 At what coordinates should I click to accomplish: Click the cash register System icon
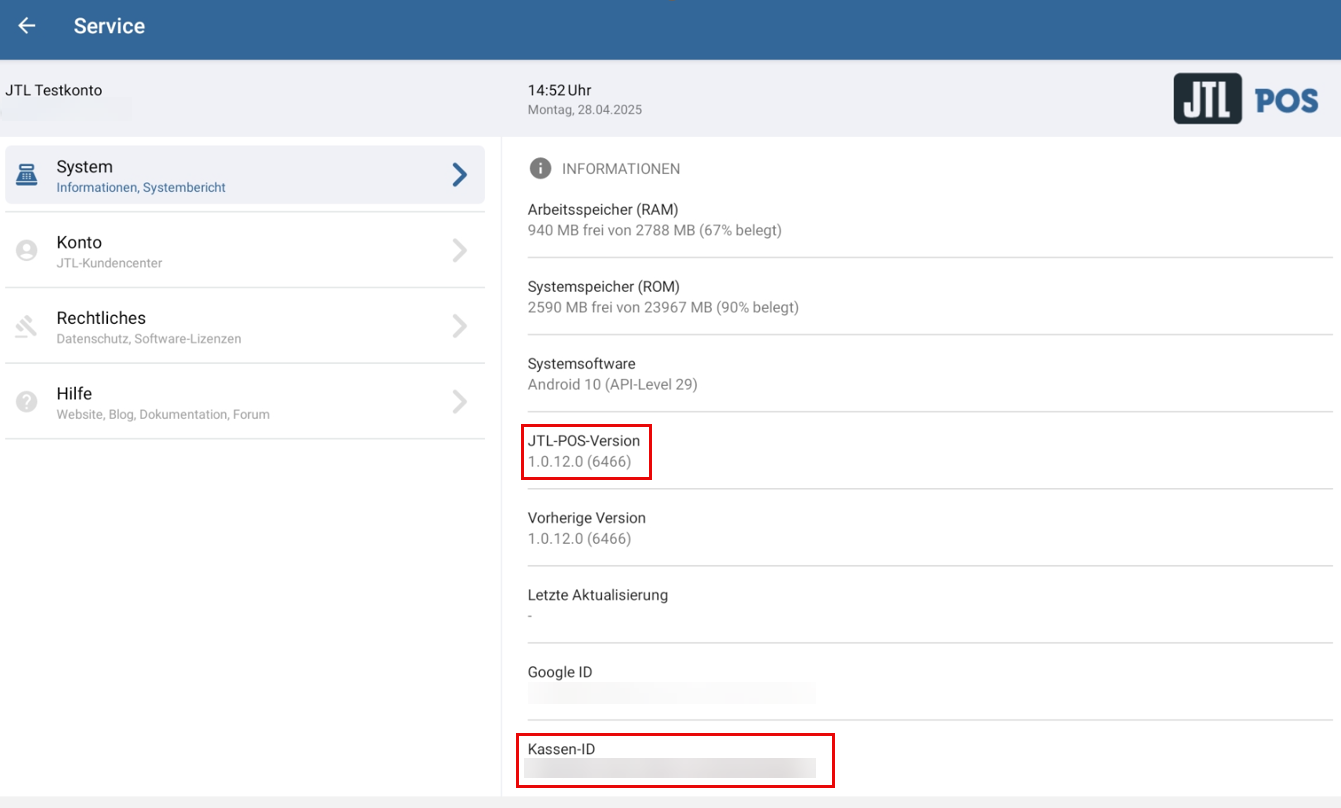pyautogui.click(x=27, y=175)
